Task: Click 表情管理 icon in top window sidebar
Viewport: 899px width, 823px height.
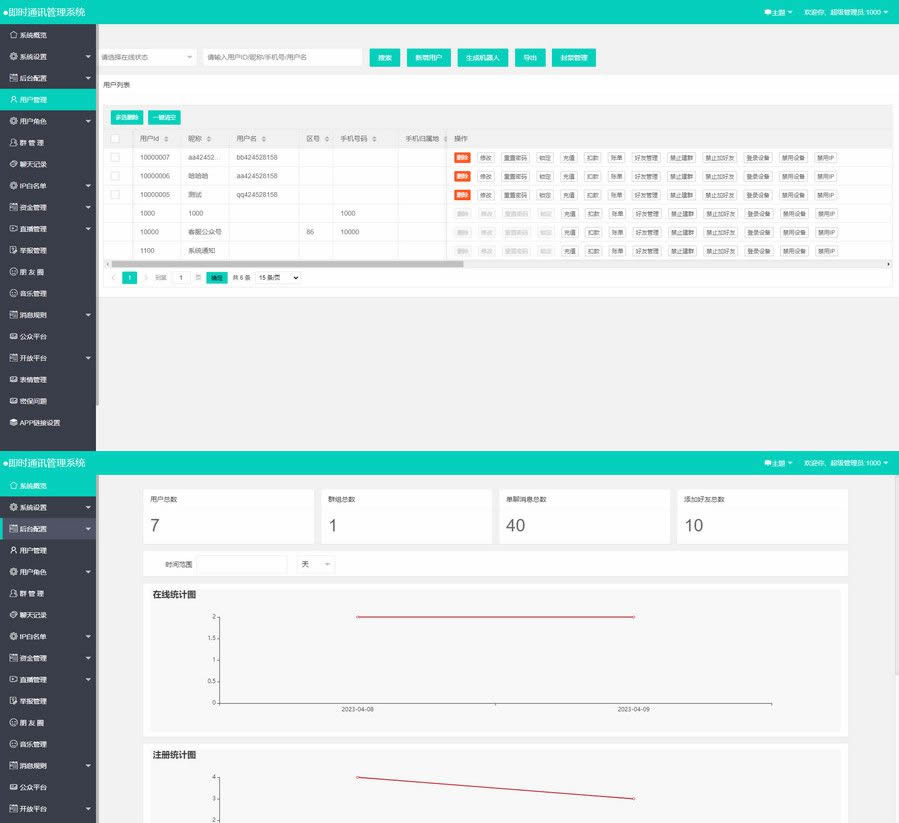Action: coord(14,379)
